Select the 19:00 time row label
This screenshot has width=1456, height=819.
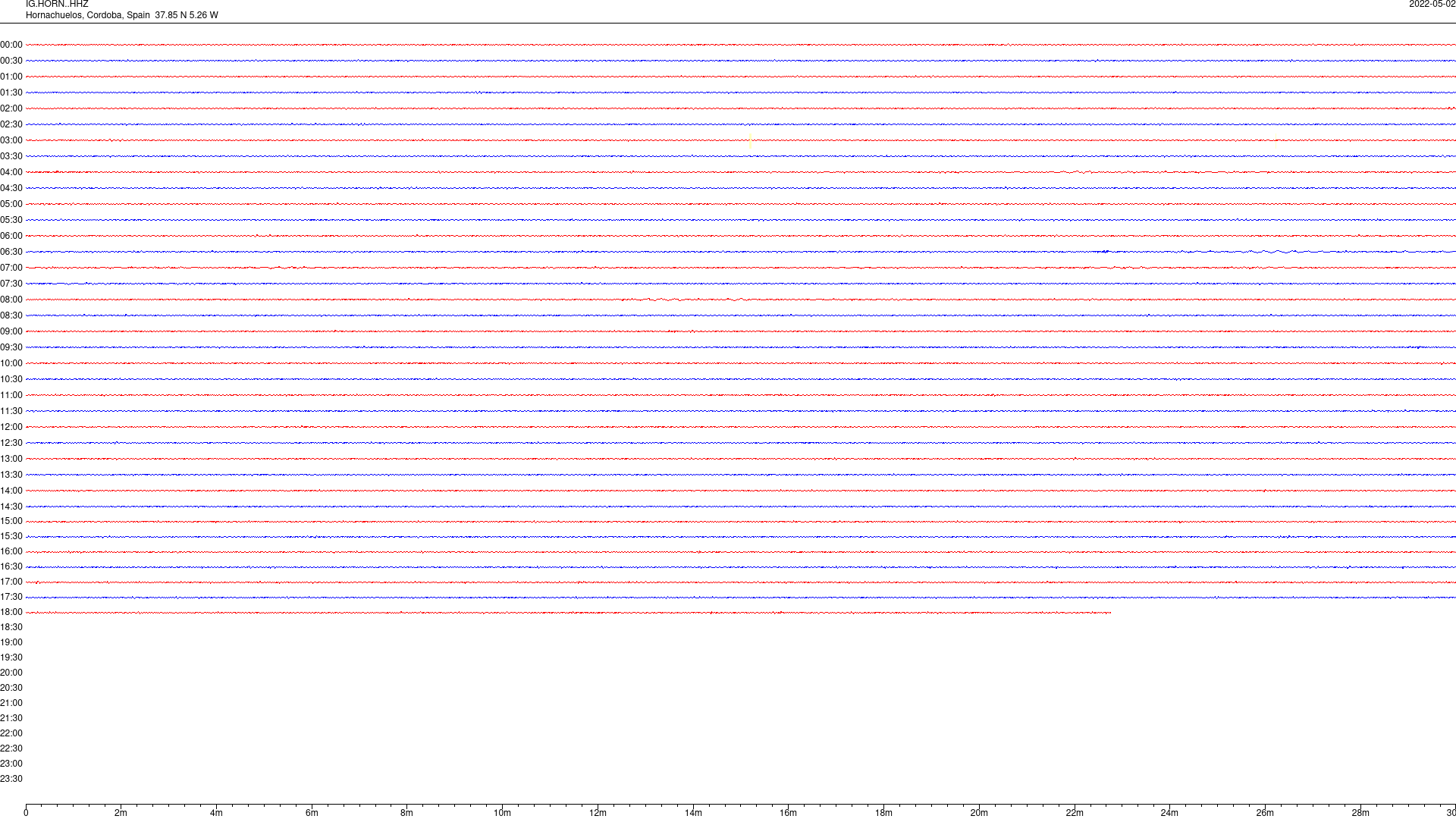[x=11, y=642]
